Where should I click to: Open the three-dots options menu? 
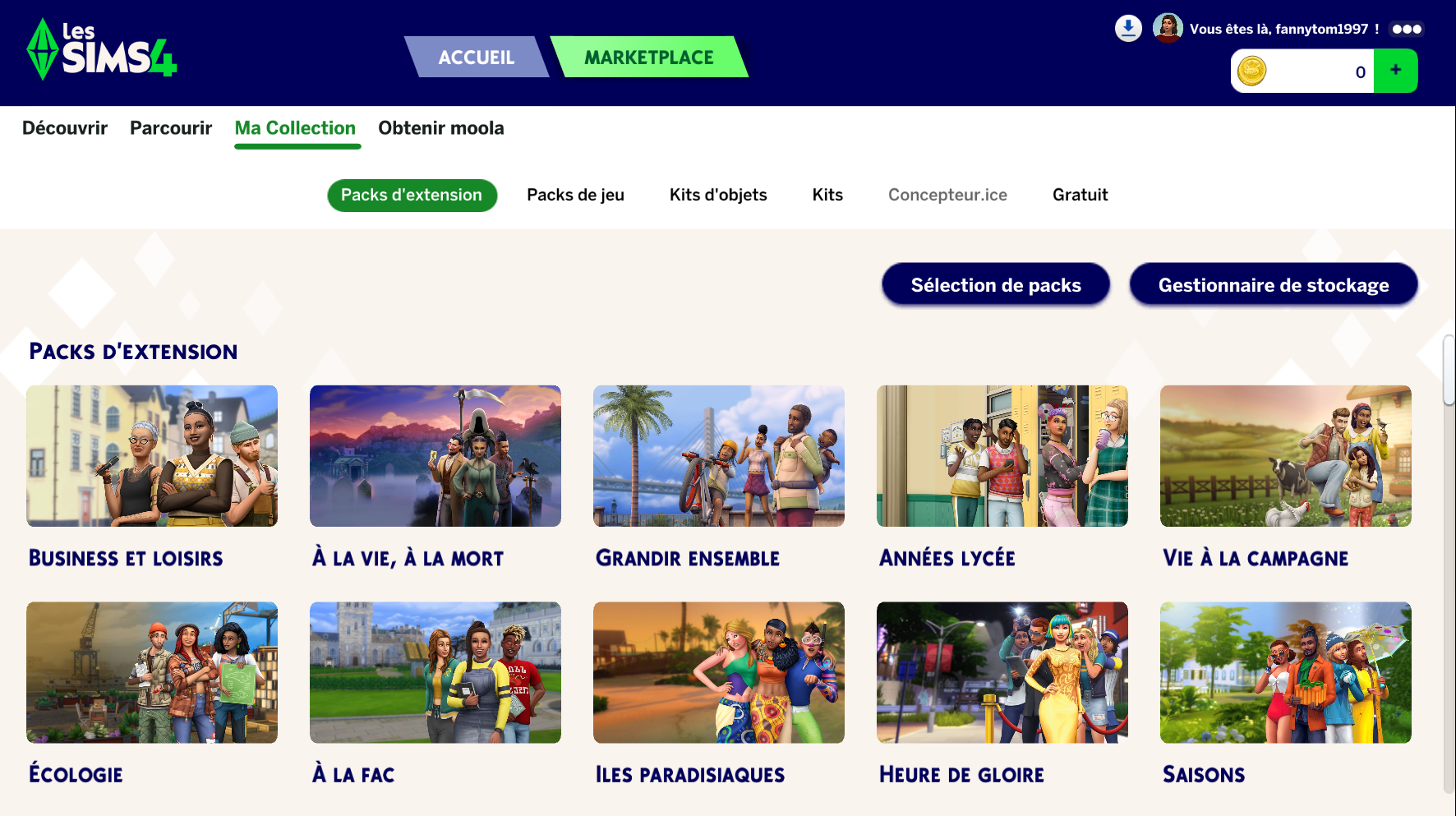pos(1407,29)
